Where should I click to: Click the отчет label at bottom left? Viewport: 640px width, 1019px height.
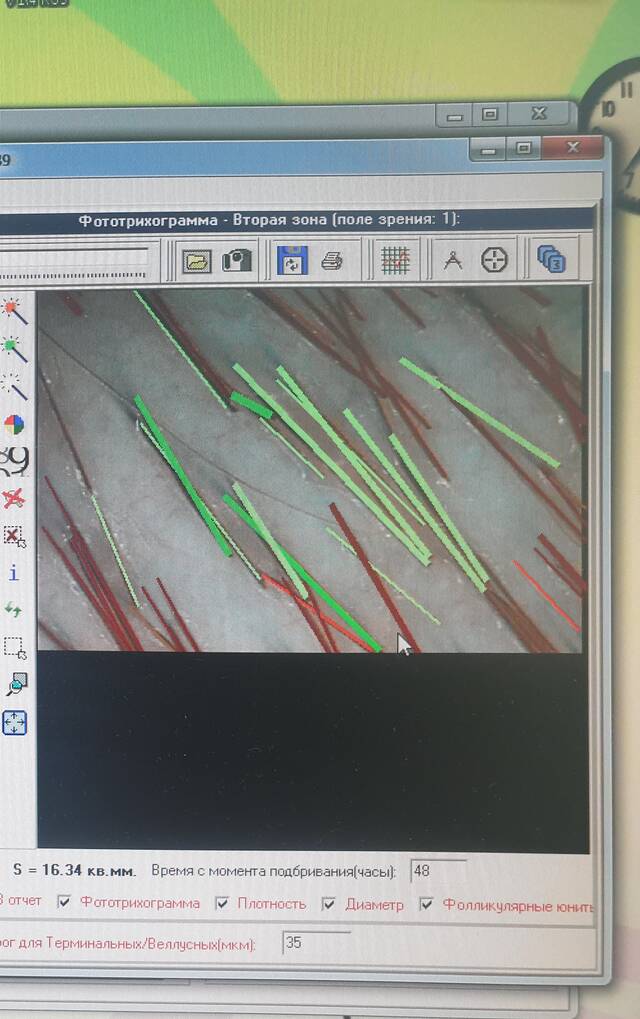(24, 901)
